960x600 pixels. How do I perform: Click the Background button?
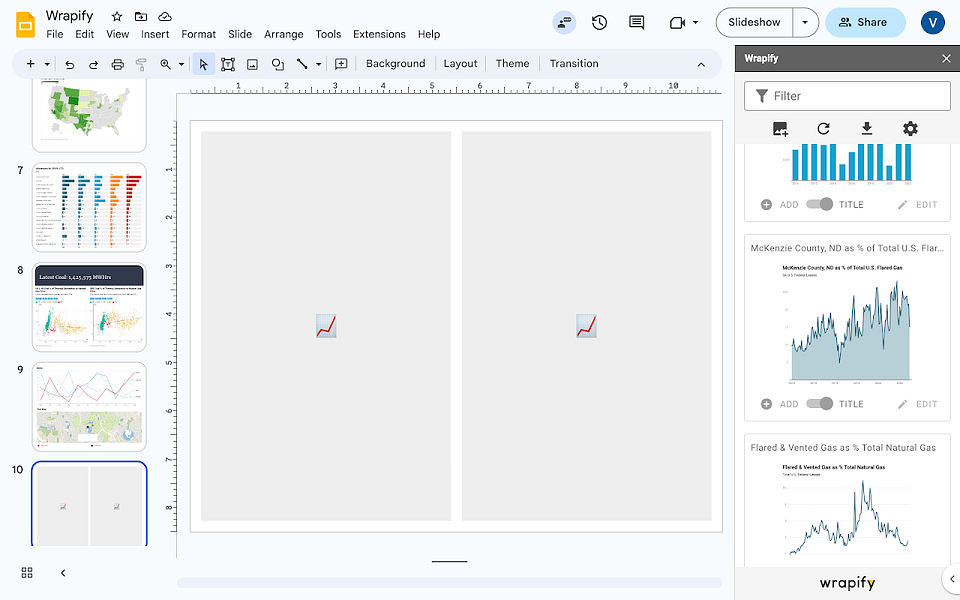tap(396, 64)
